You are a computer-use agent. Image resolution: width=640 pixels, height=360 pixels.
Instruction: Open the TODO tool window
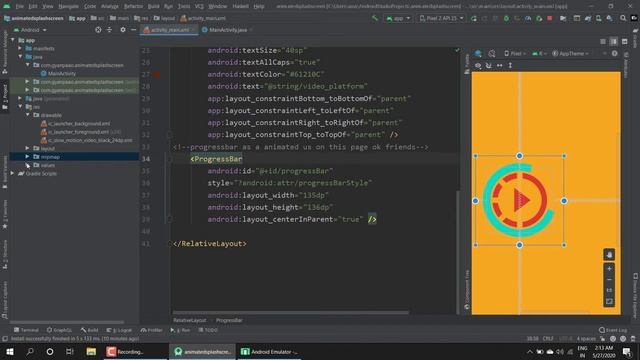click(208, 330)
